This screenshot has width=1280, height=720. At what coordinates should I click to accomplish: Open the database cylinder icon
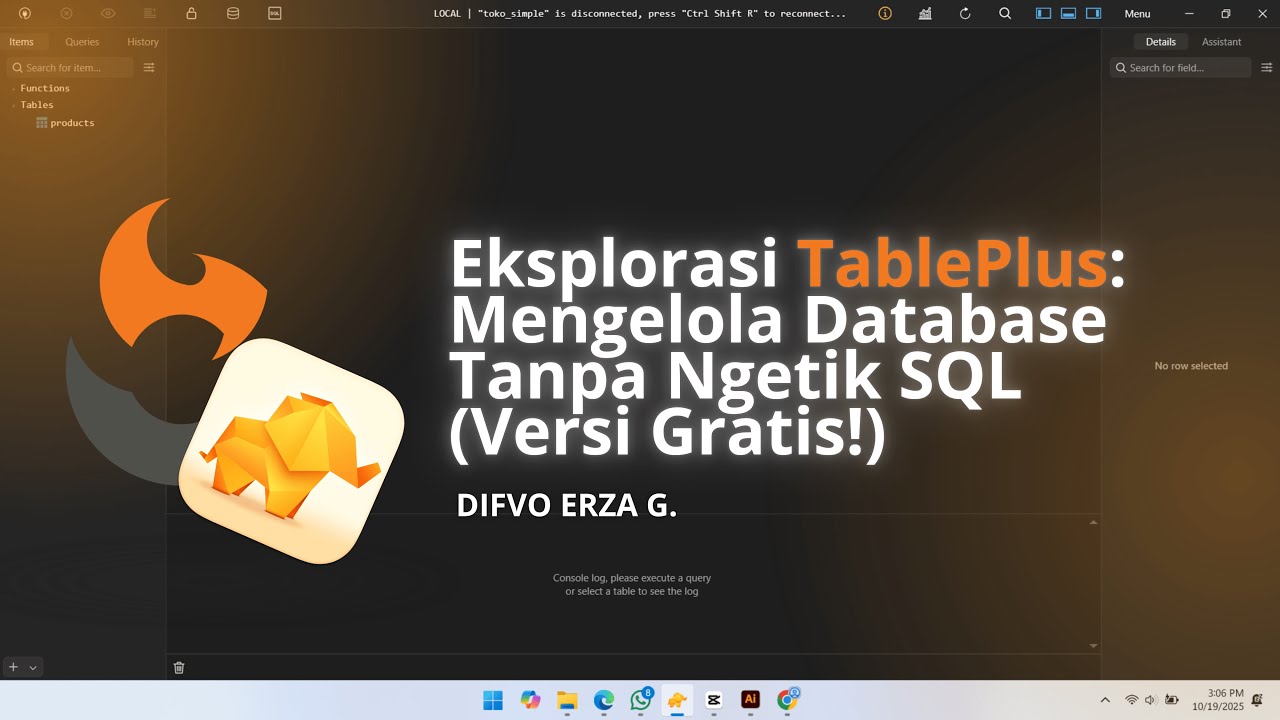coord(233,13)
